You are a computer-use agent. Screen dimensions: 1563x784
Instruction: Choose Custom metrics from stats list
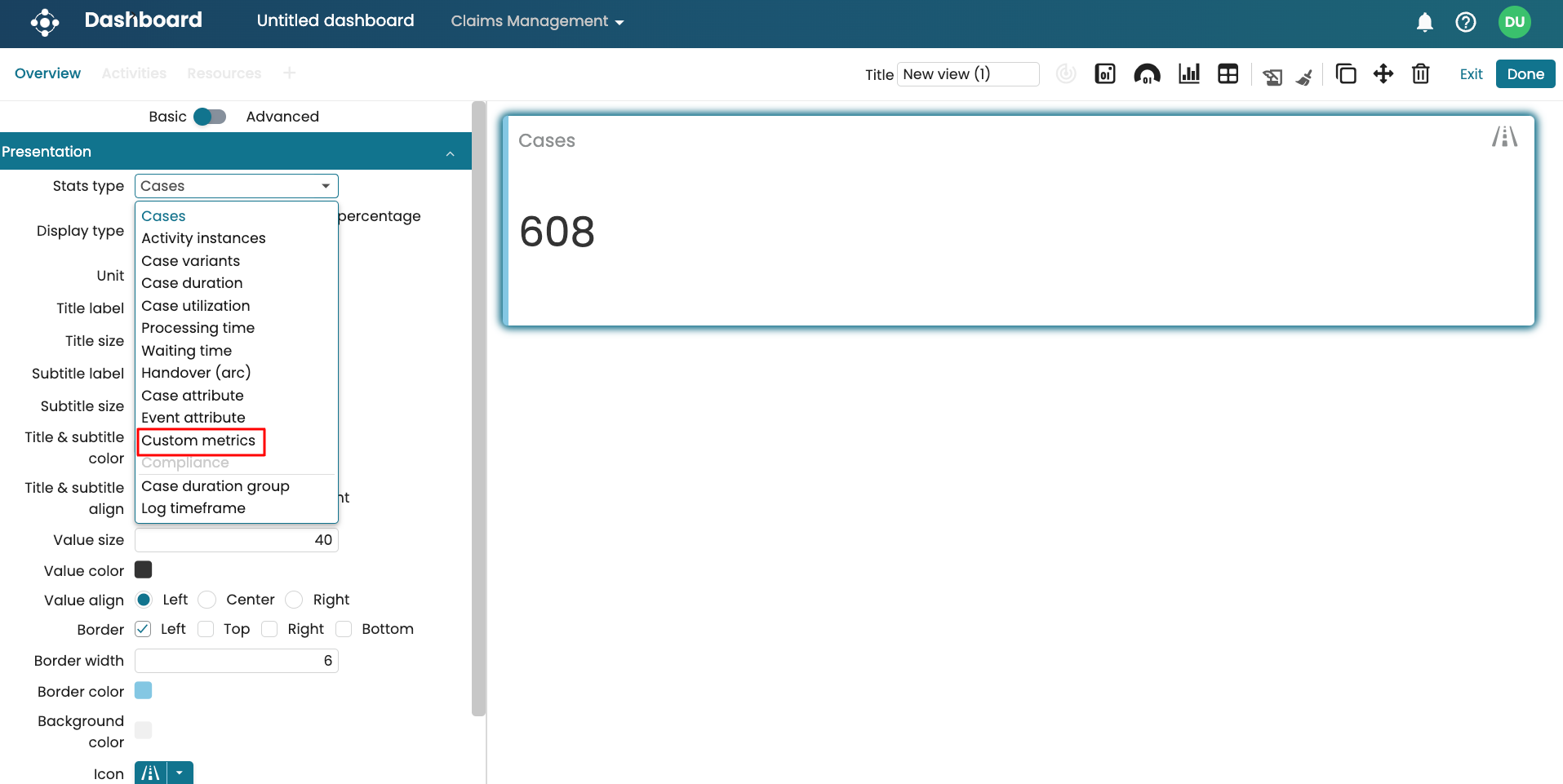198,441
